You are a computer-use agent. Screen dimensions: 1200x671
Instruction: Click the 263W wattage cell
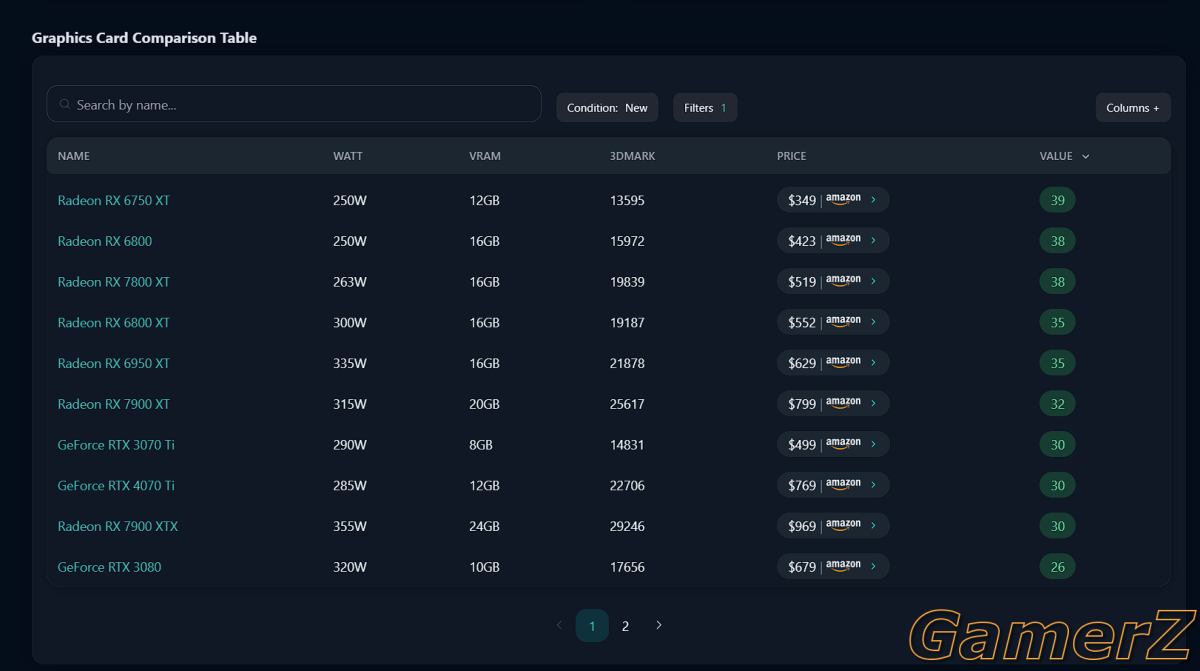(x=350, y=282)
